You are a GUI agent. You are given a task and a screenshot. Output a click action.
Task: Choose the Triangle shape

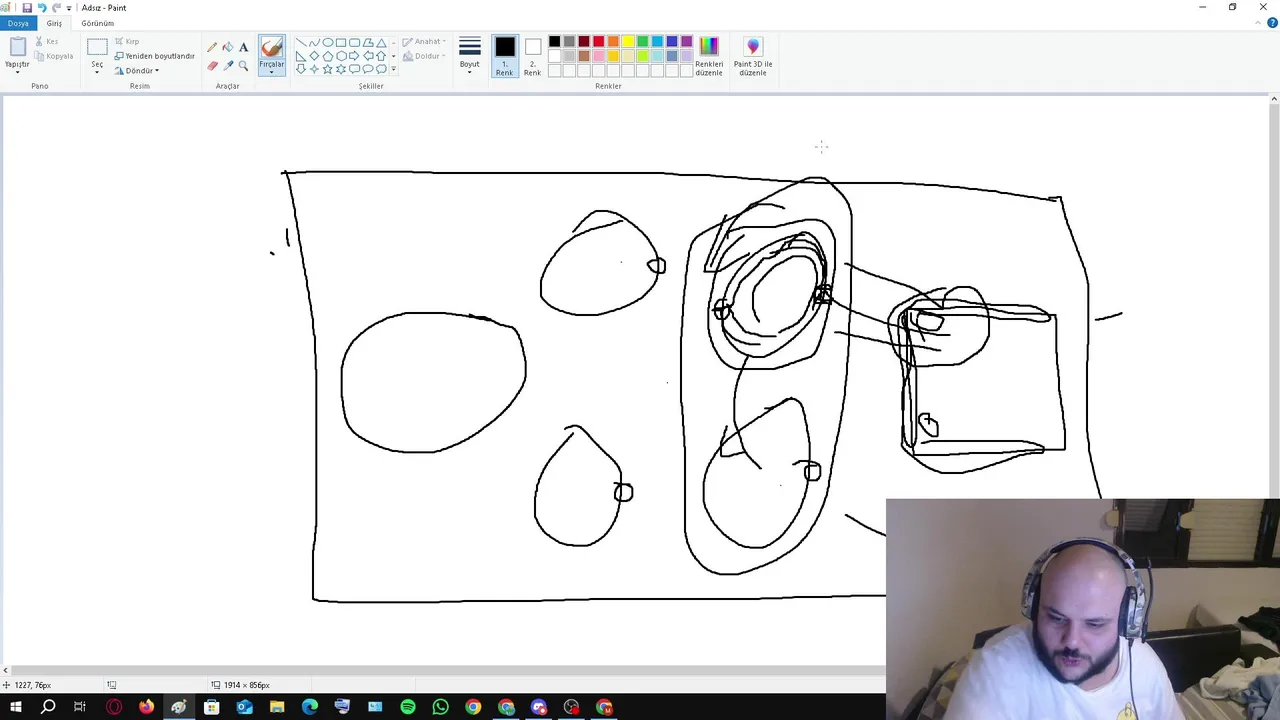pyautogui.click(x=381, y=42)
